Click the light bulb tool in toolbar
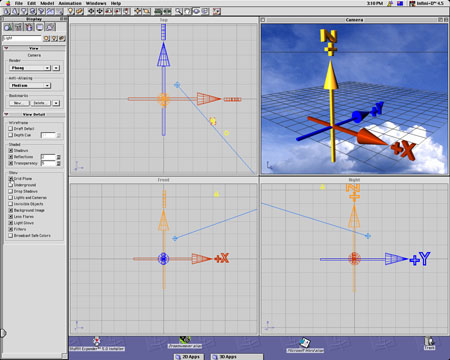Image resolution: width=450 pixels, height=360 pixels. coord(71,11)
